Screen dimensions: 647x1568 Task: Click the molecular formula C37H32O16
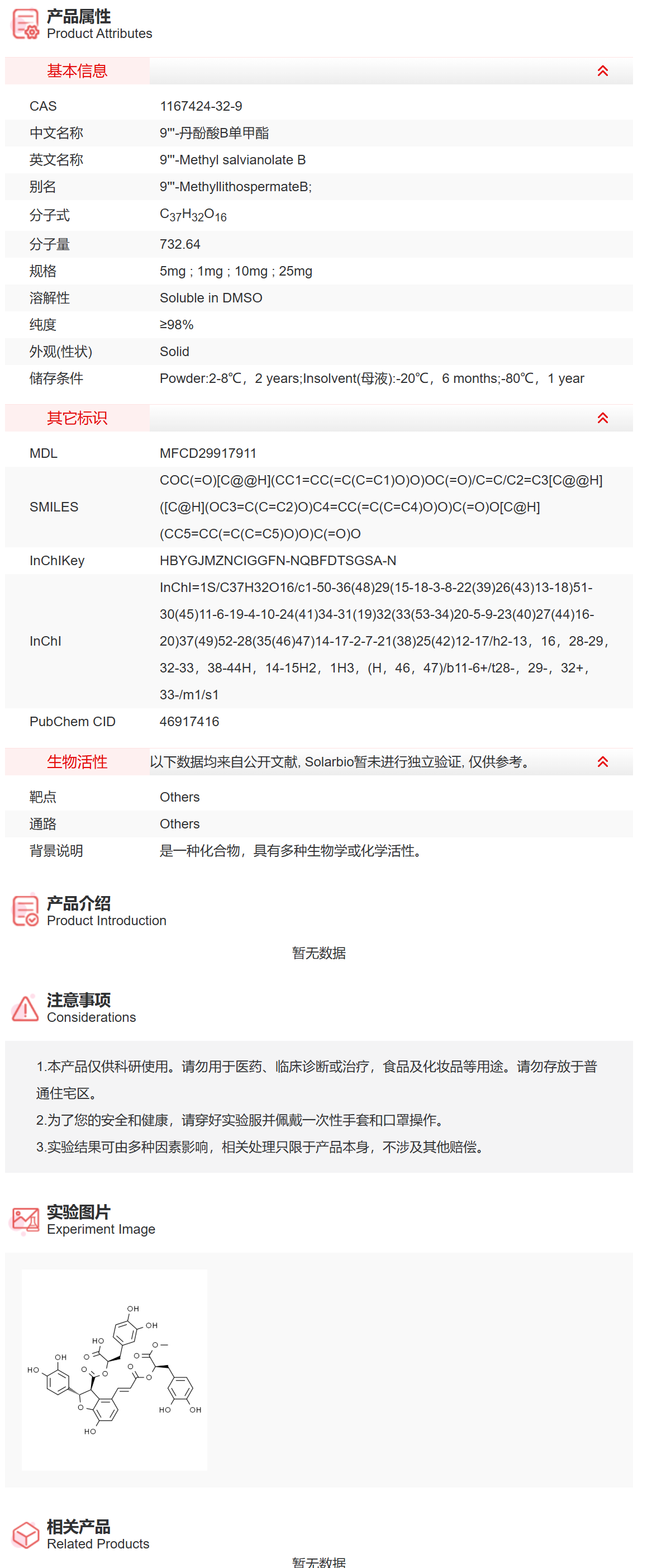(193, 215)
